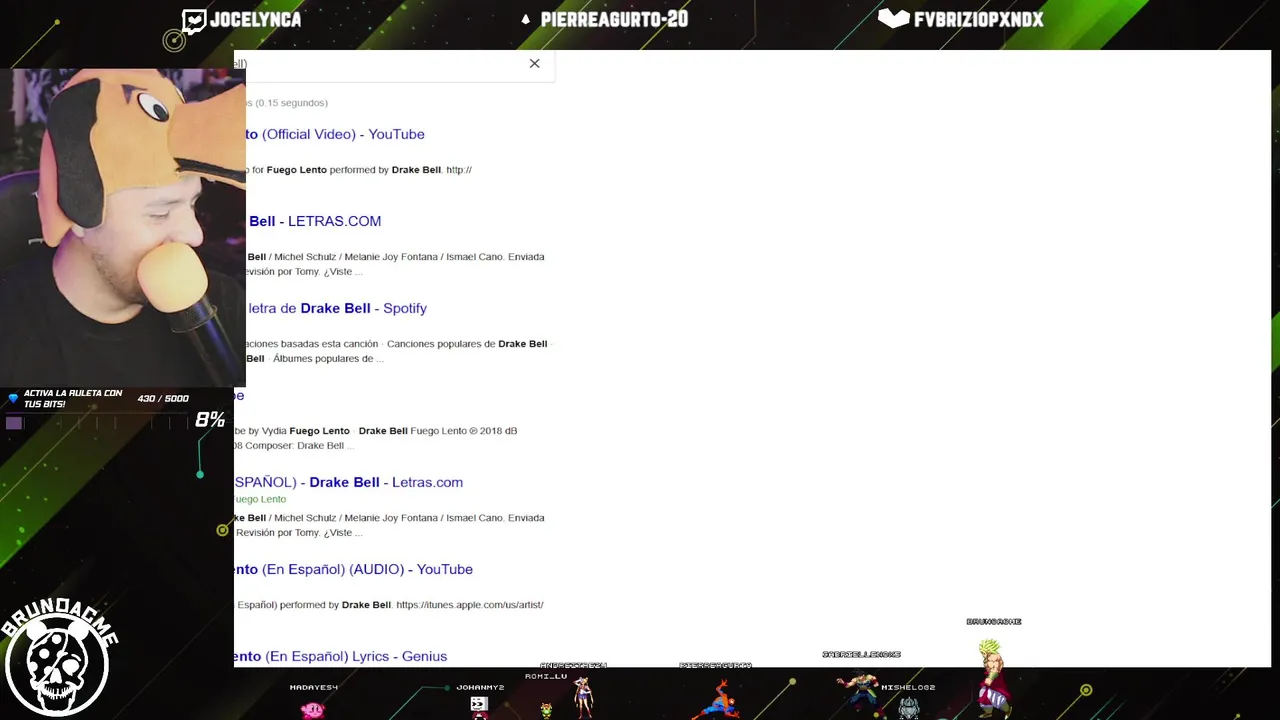
Task: Open '(En Español) Lyrics - Genius' result
Action: tap(340, 656)
